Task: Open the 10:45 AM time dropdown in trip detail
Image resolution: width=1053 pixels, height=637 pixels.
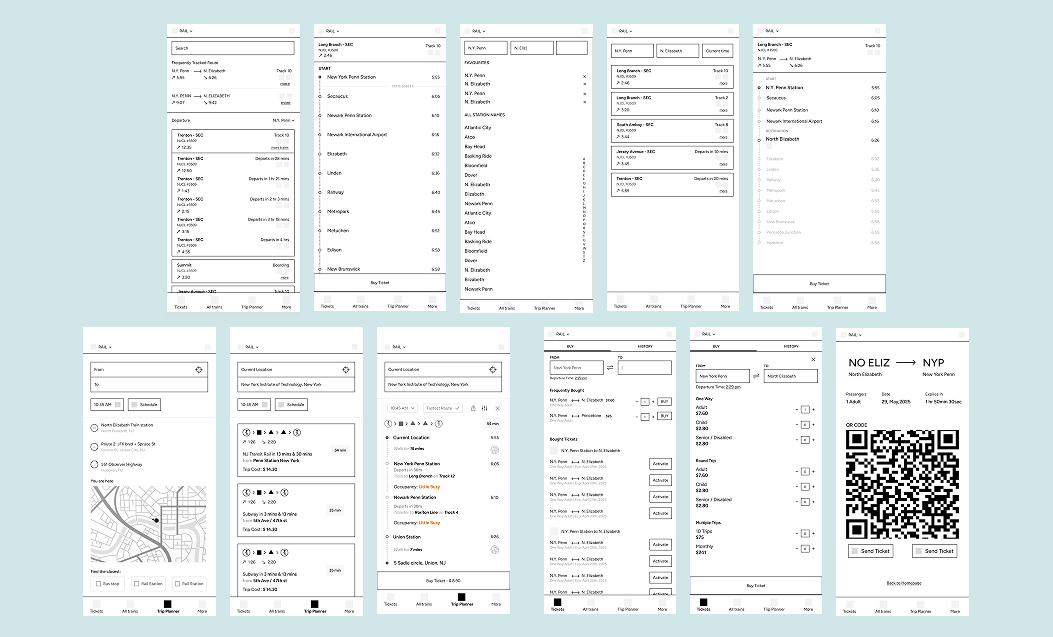Action: (x=402, y=408)
